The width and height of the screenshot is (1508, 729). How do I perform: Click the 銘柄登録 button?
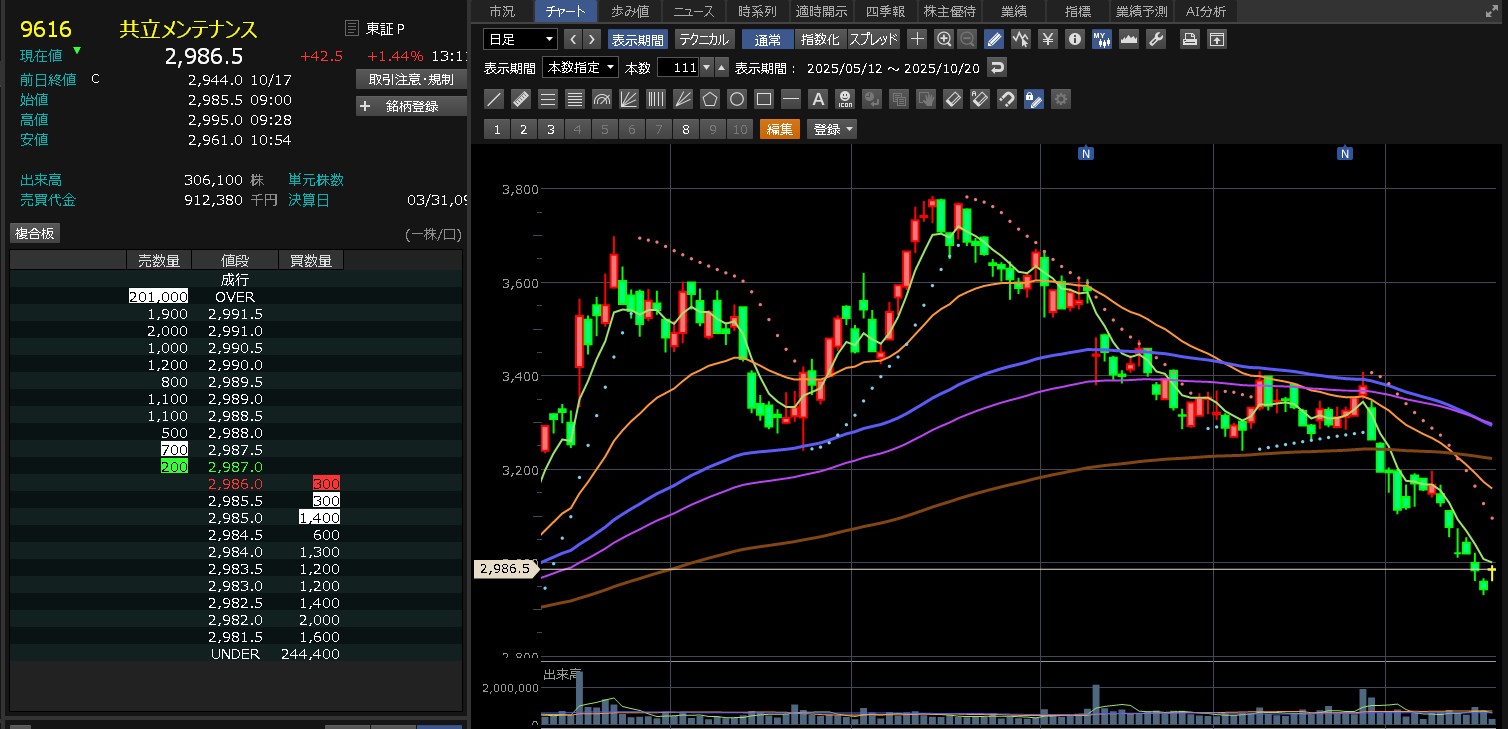[411, 106]
